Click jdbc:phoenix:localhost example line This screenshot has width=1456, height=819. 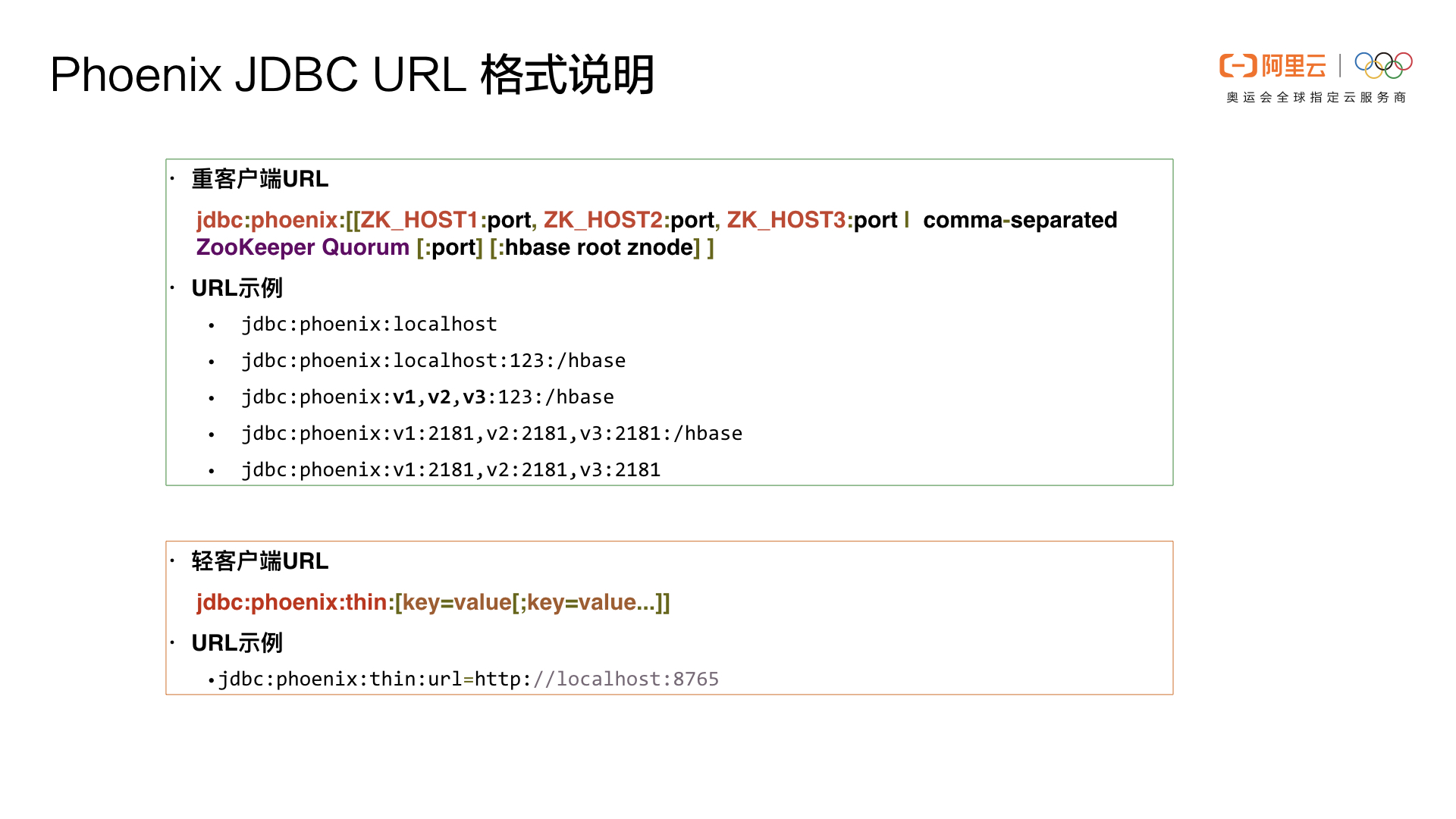[369, 325]
